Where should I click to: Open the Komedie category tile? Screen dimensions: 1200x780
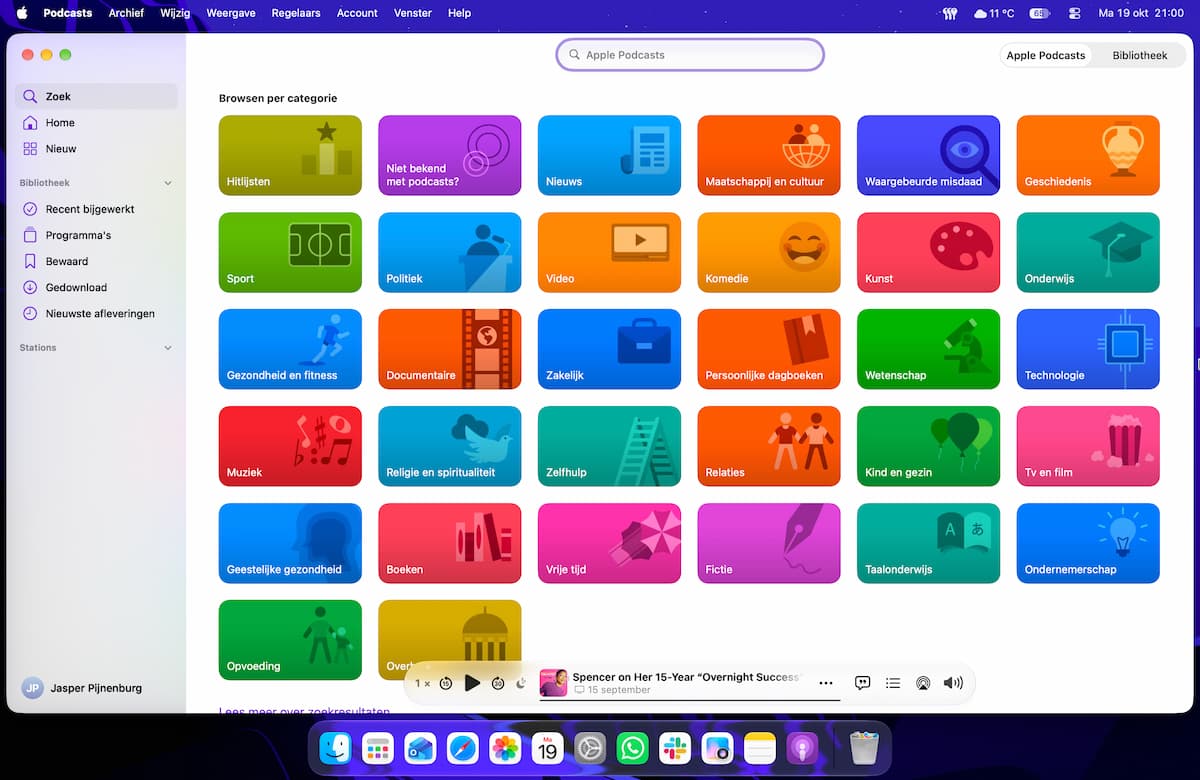[x=769, y=252]
